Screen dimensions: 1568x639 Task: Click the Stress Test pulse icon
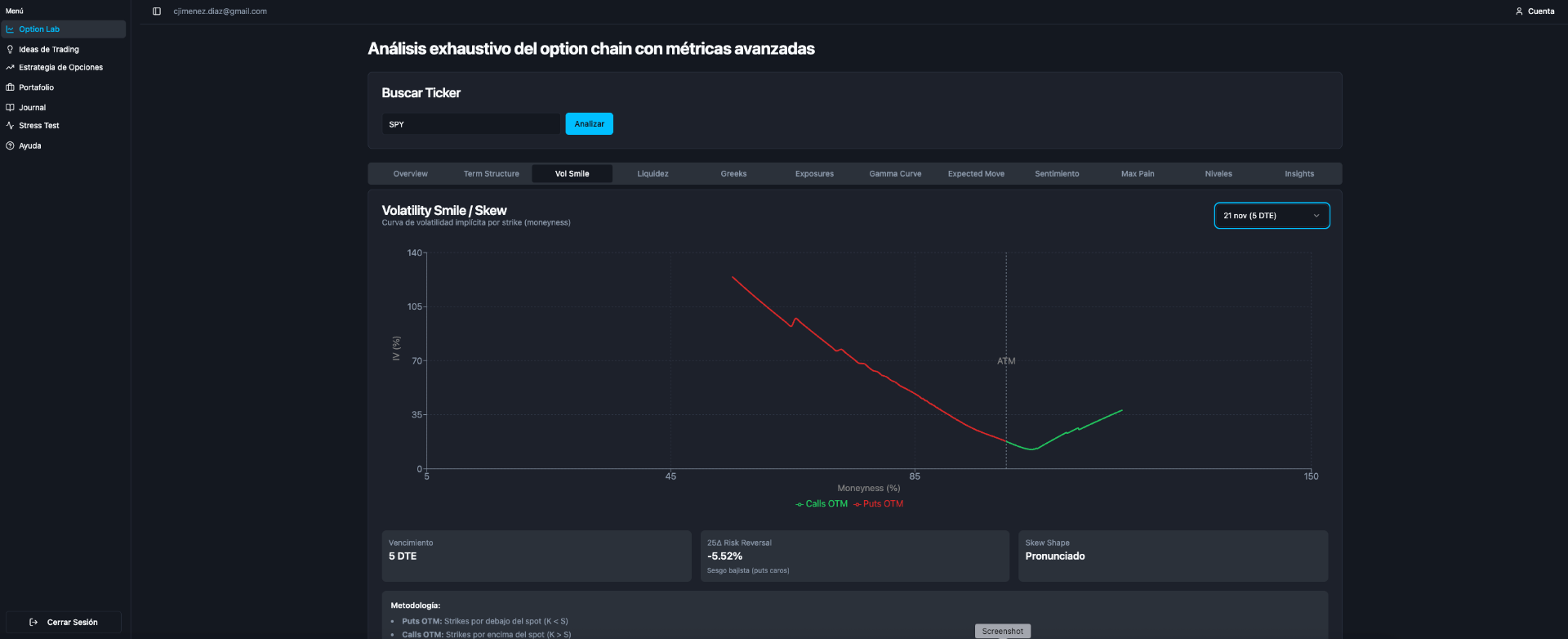point(10,126)
